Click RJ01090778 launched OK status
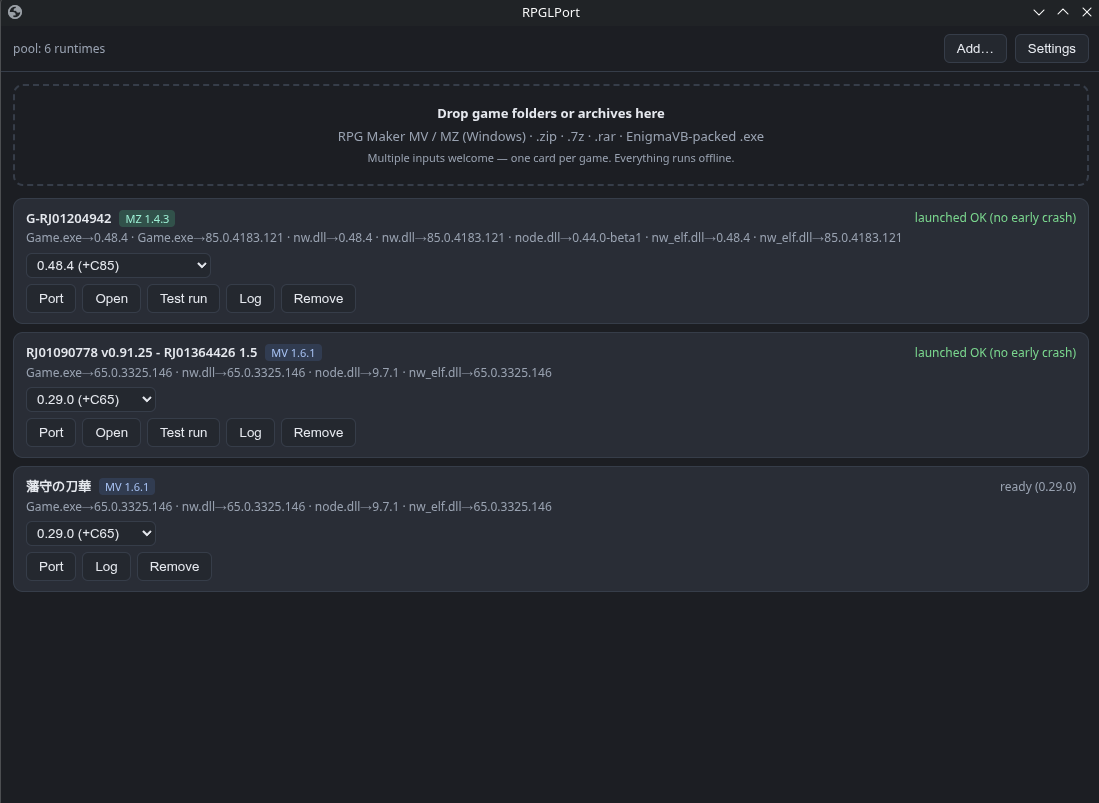This screenshot has width=1099, height=803. point(995,352)
